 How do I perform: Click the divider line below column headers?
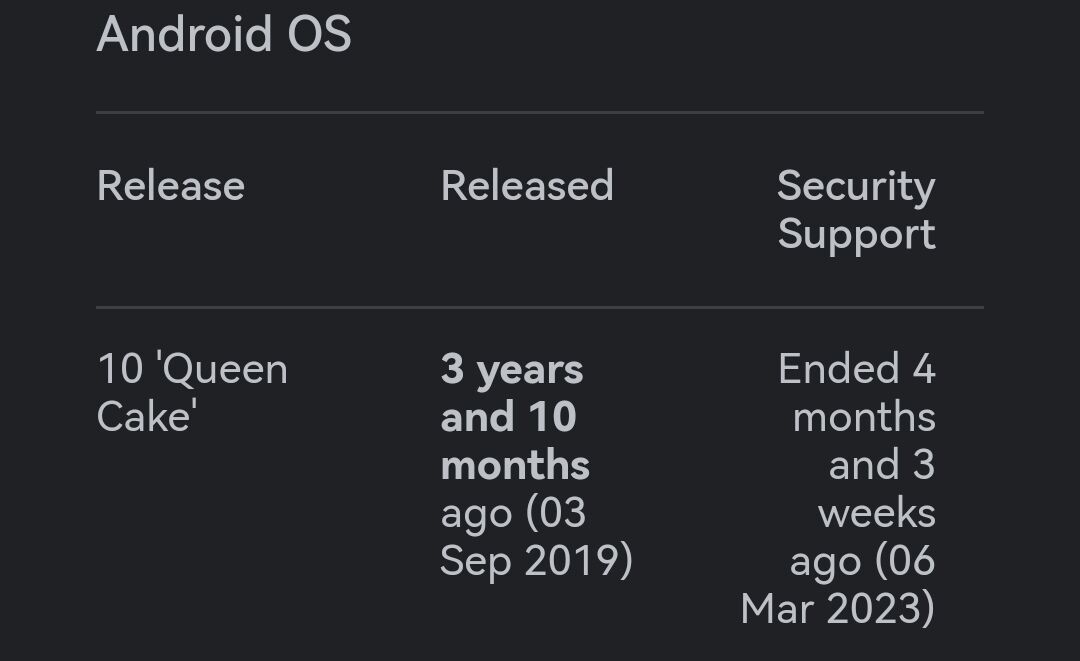[x=540, y=307]
